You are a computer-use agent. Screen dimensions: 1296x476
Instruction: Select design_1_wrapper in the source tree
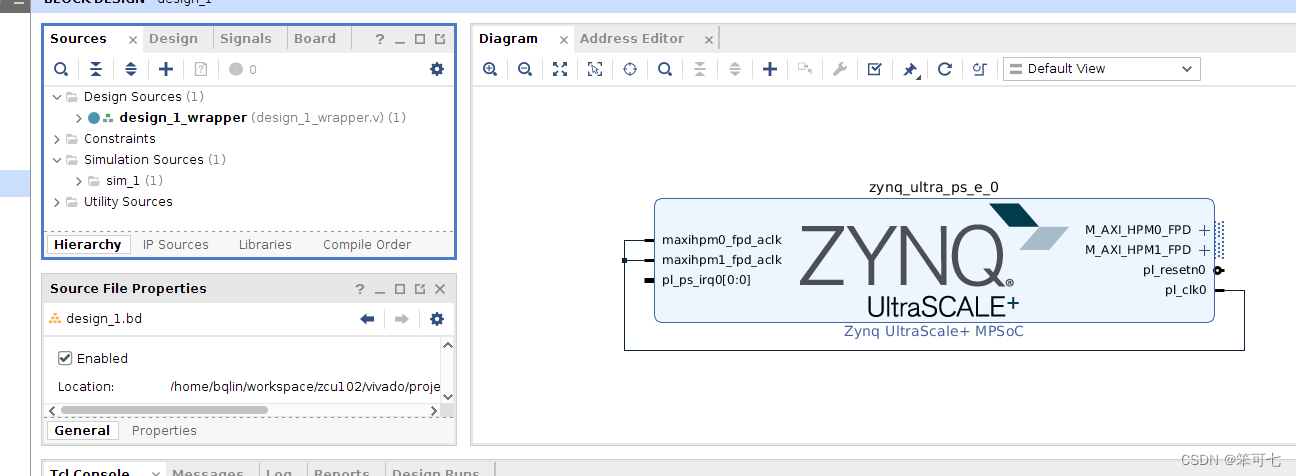(183, 118)
